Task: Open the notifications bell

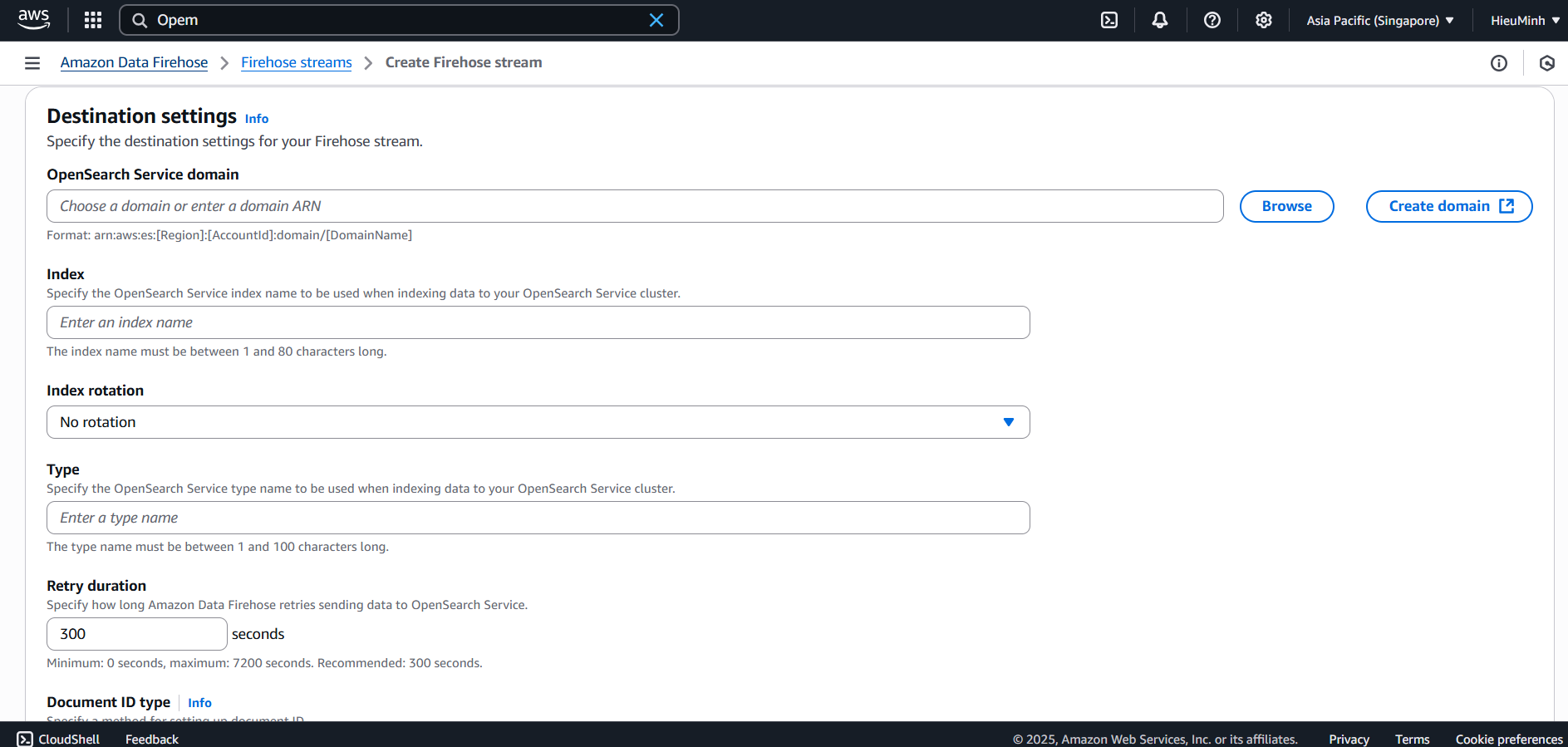Action: (x=1160, y=20)
